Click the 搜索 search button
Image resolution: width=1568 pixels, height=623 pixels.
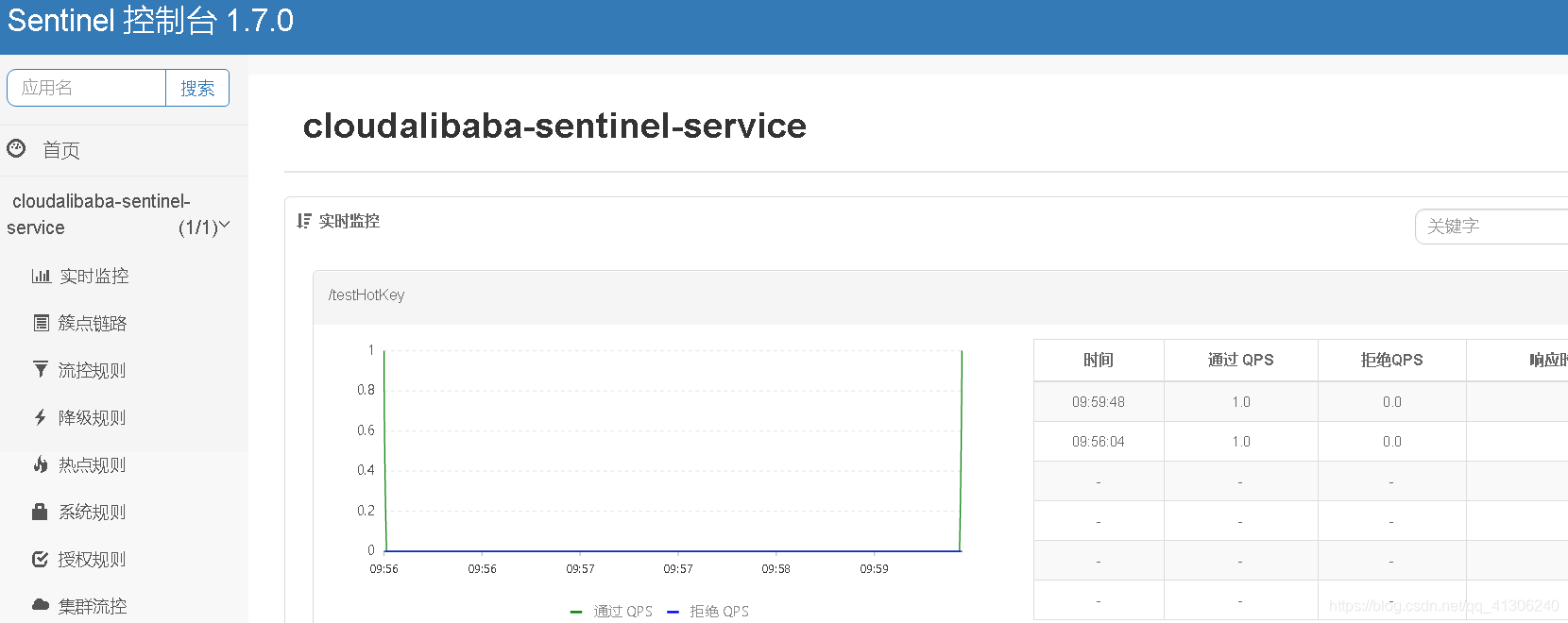(197, 88)
